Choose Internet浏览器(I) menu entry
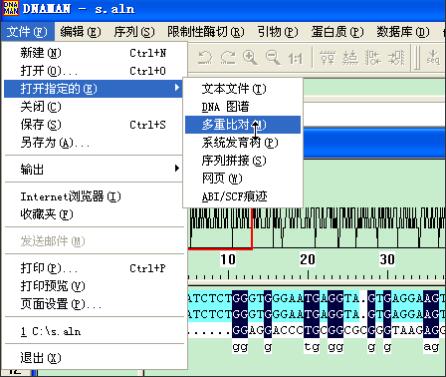Screen dimensions: 446x377 93,196
